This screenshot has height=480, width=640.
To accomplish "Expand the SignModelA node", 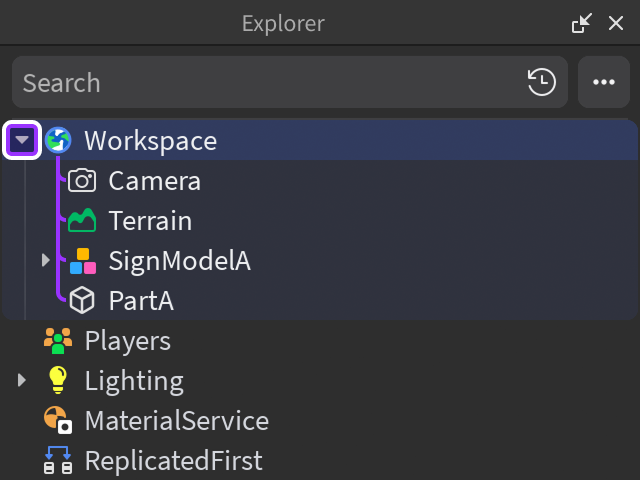I will (46, 261).
